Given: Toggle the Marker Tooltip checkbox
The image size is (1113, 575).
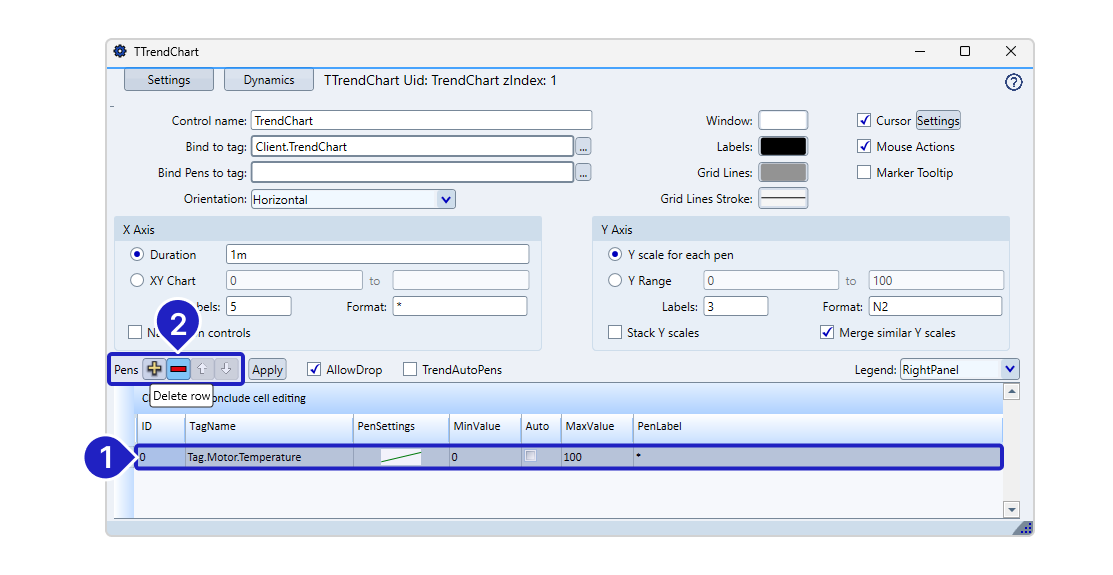Looking at the screenshot, I should pos(865,173).
